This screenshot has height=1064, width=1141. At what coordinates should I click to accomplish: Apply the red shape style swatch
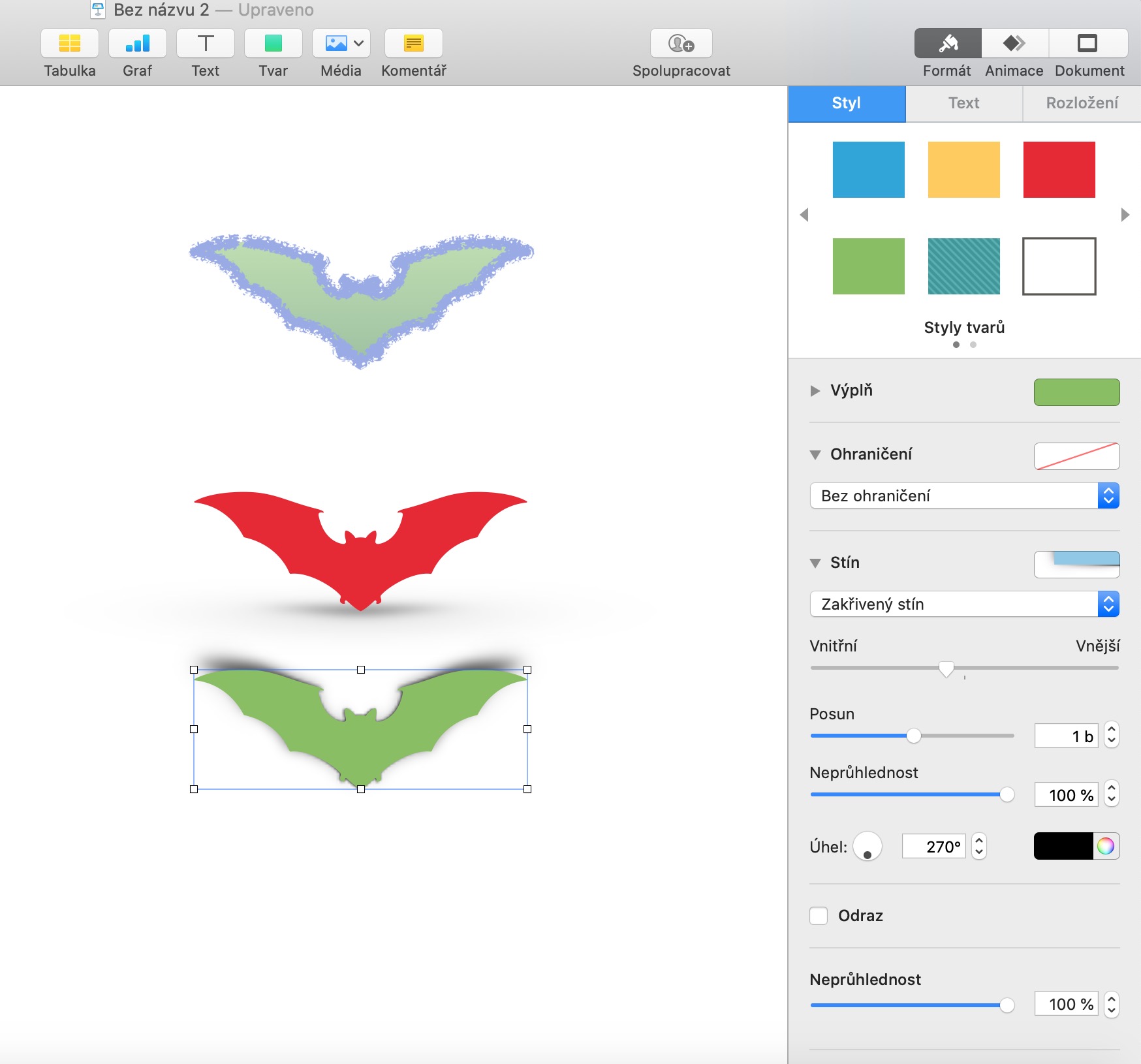pos(1059,170)
